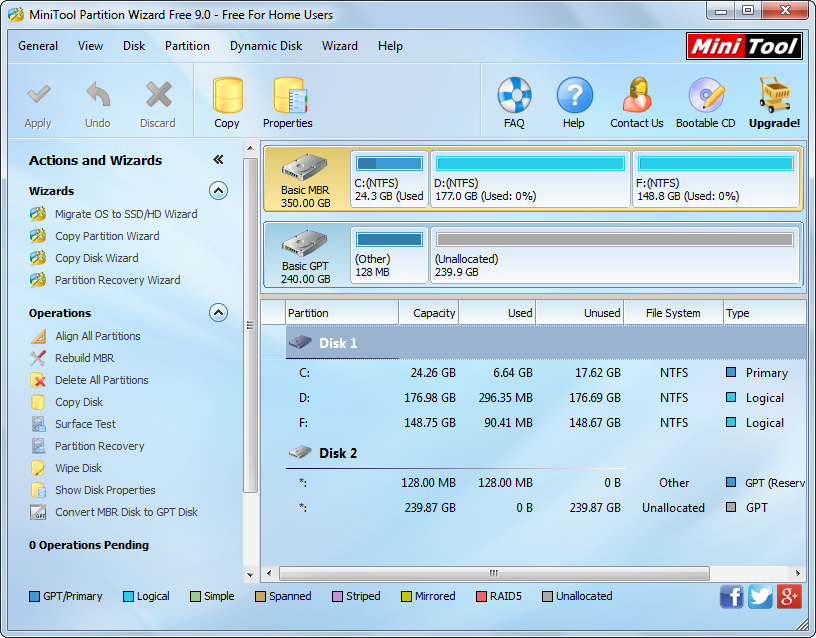Click the Undo arrow icon
Image resolution: width=816 pixels, height=638 pixels.
point(98,95)
